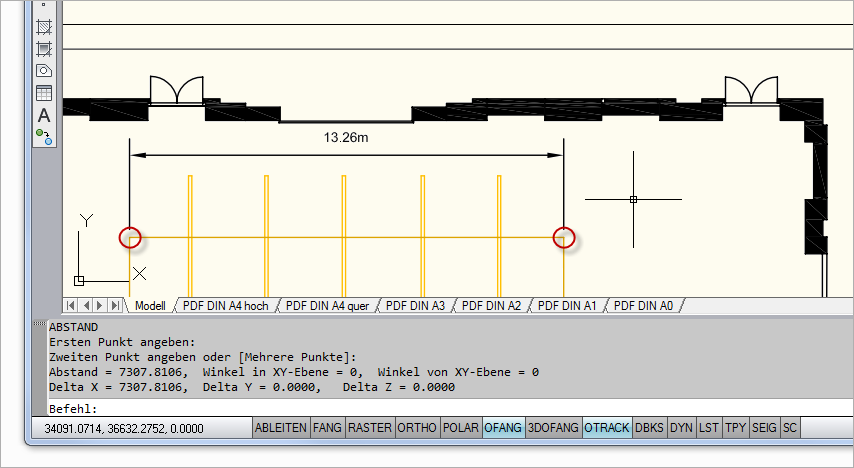Screen dimensions: 854x468
Task: Switch to PDF DIN A4 hoch tab
Action: click(226, 306)
